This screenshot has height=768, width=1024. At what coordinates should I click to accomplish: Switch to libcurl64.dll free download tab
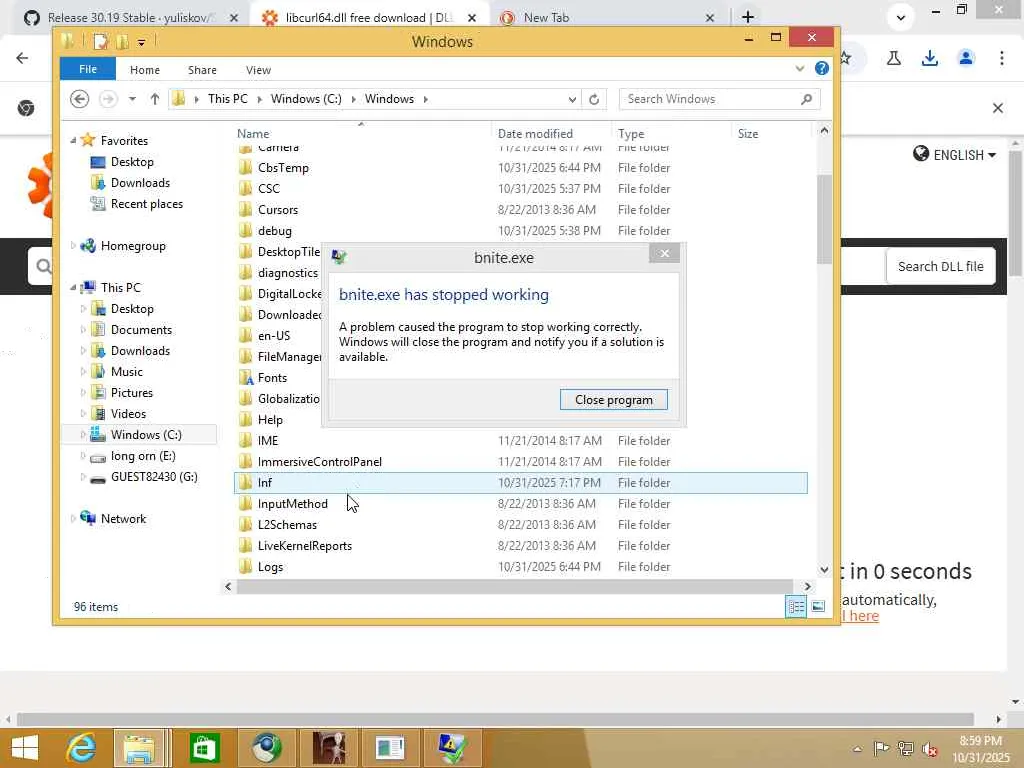367,18
